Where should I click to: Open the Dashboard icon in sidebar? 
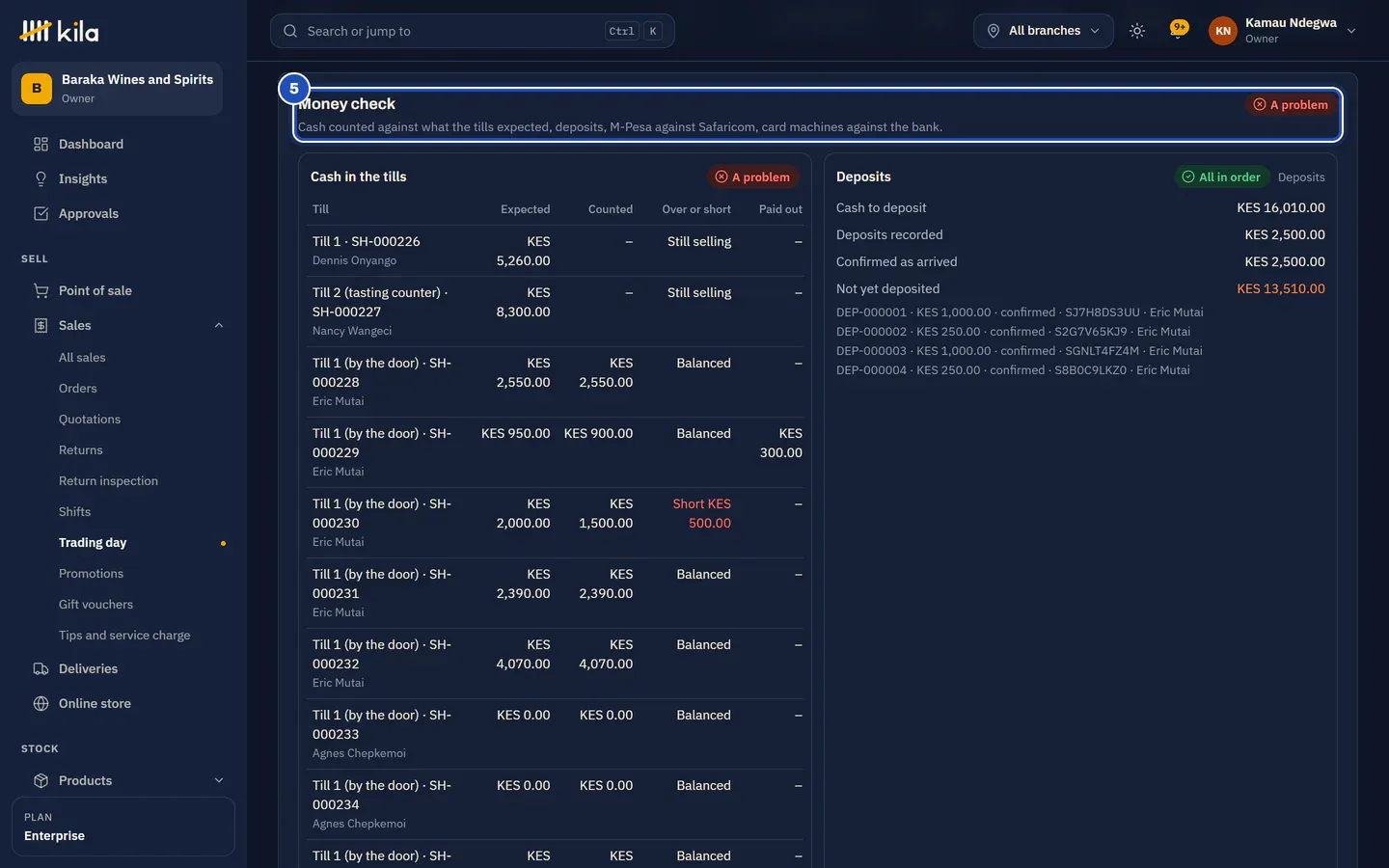click(41, 145)
